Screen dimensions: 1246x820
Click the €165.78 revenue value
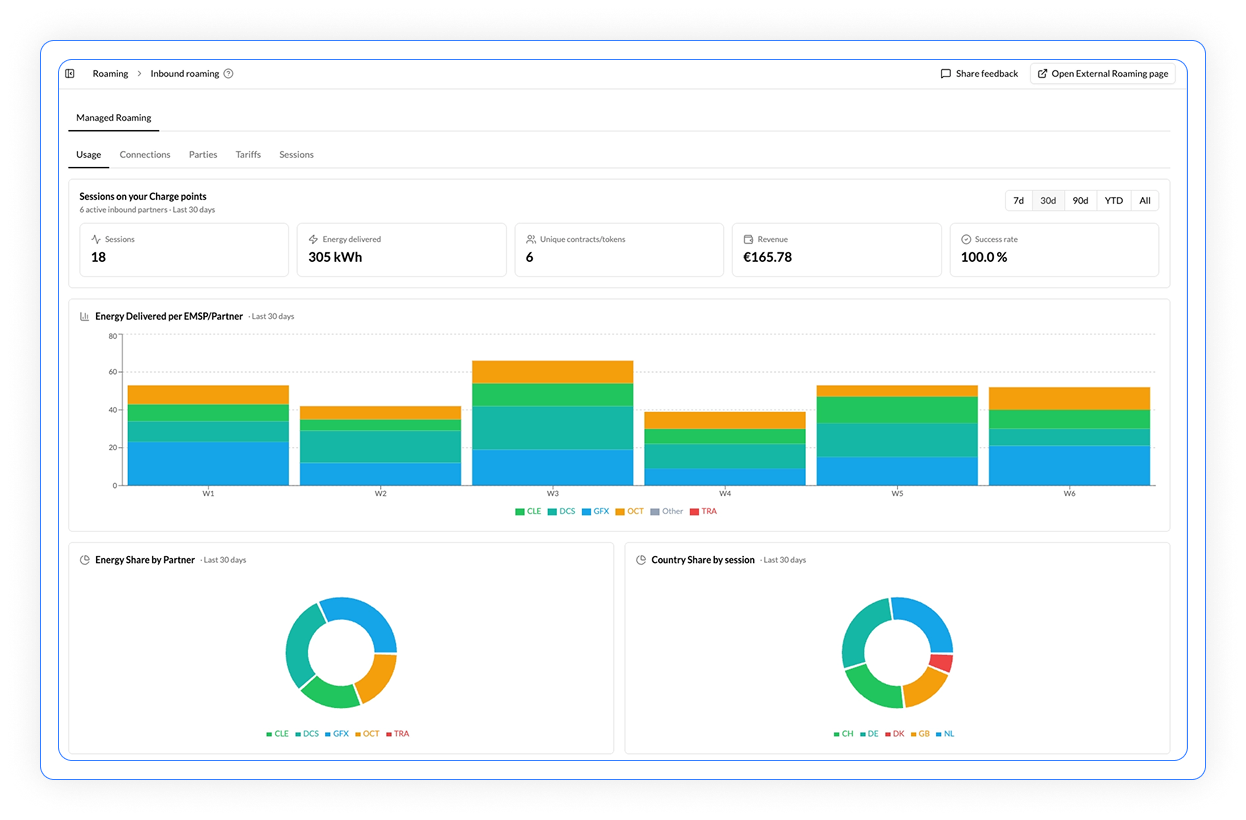tap(767, 257)
